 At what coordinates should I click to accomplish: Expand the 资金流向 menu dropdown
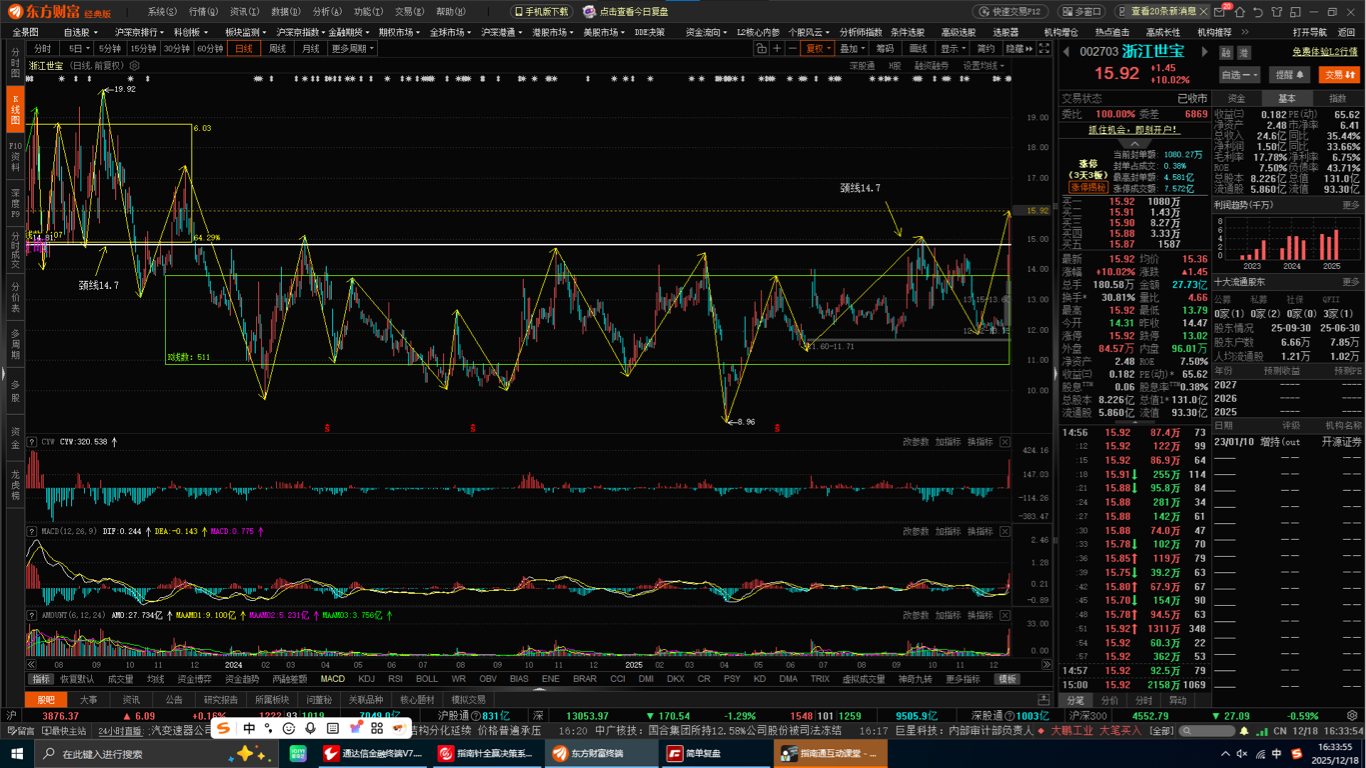point(706,32)
